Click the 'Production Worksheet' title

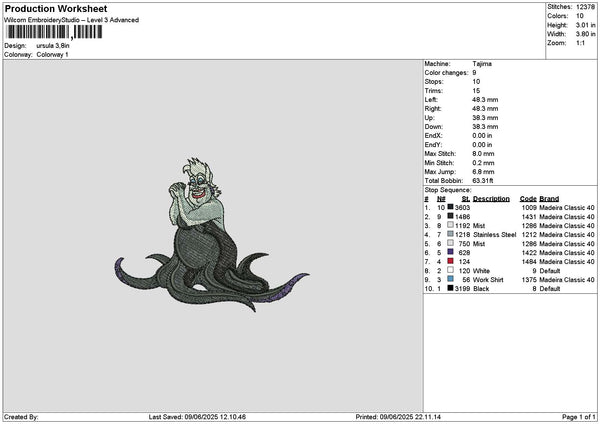[x=56, y=8]
